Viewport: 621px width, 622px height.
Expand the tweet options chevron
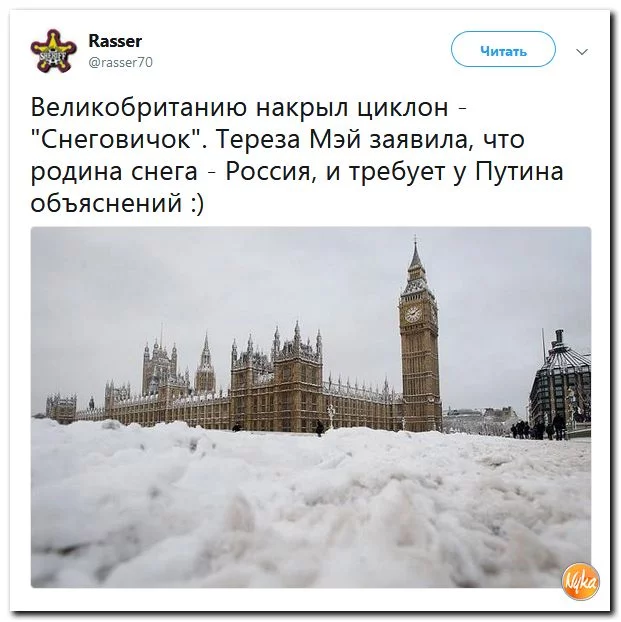[x=582, y=52]
